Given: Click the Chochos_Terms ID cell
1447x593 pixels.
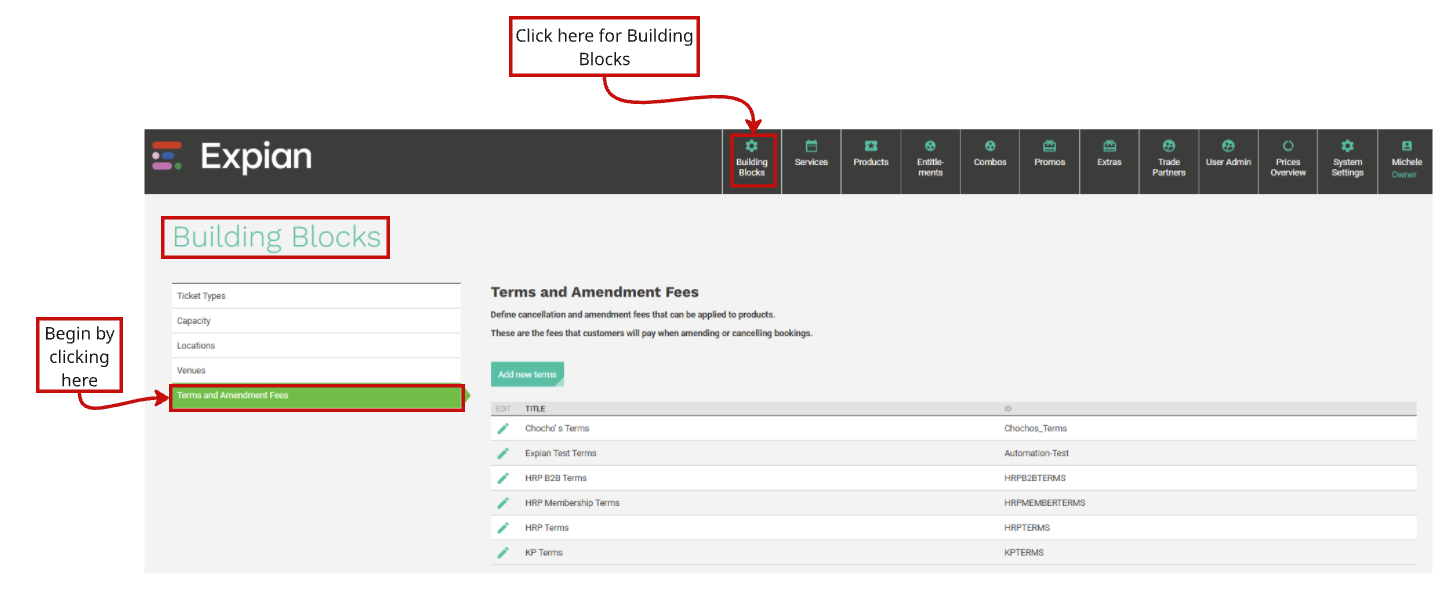Looking at the screenshot, I should [x=1035, y=428].
